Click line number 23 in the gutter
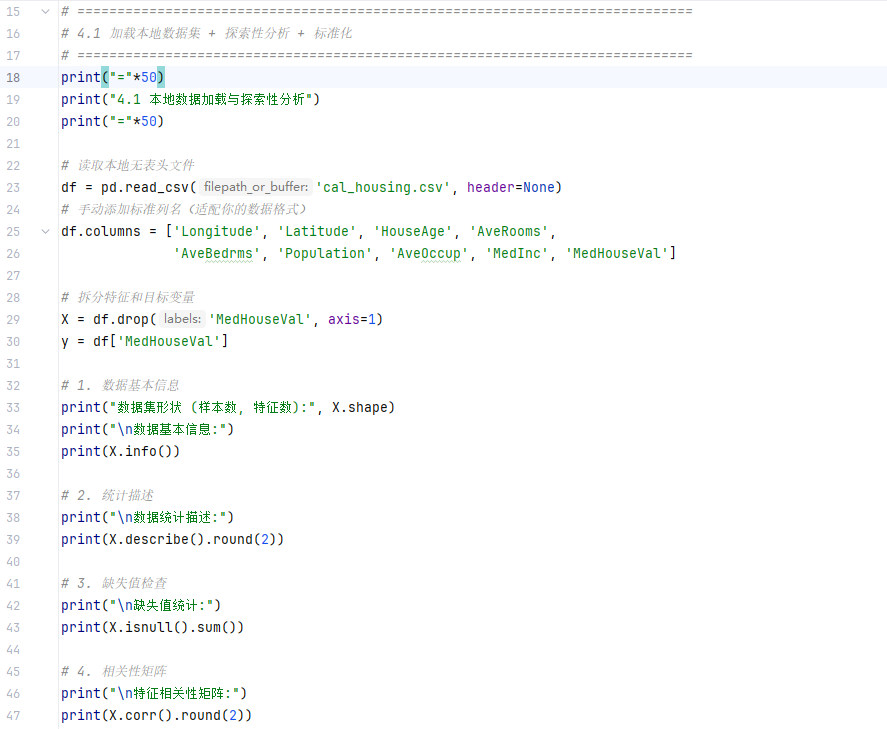The width and height of the screenshot is (887, 729). pos(13,187)
